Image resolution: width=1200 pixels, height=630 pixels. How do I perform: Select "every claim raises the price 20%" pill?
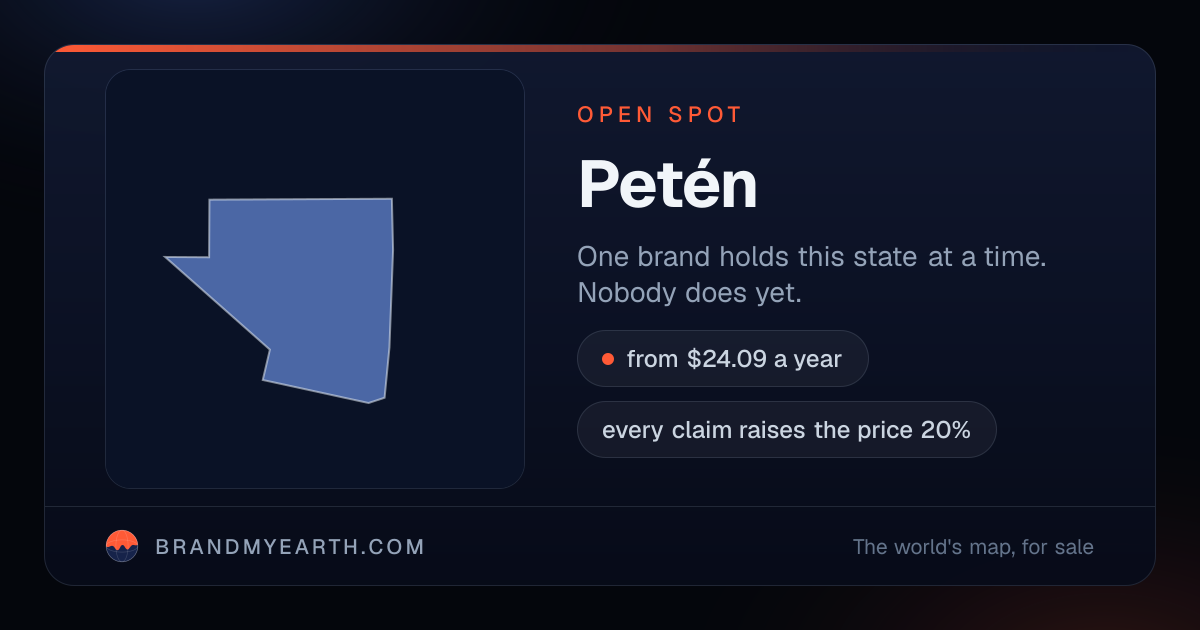click(786, 430)
